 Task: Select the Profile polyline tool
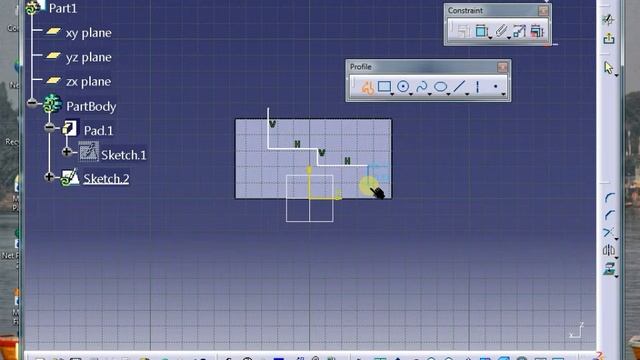pyautogui.click(x=367, y=87)
